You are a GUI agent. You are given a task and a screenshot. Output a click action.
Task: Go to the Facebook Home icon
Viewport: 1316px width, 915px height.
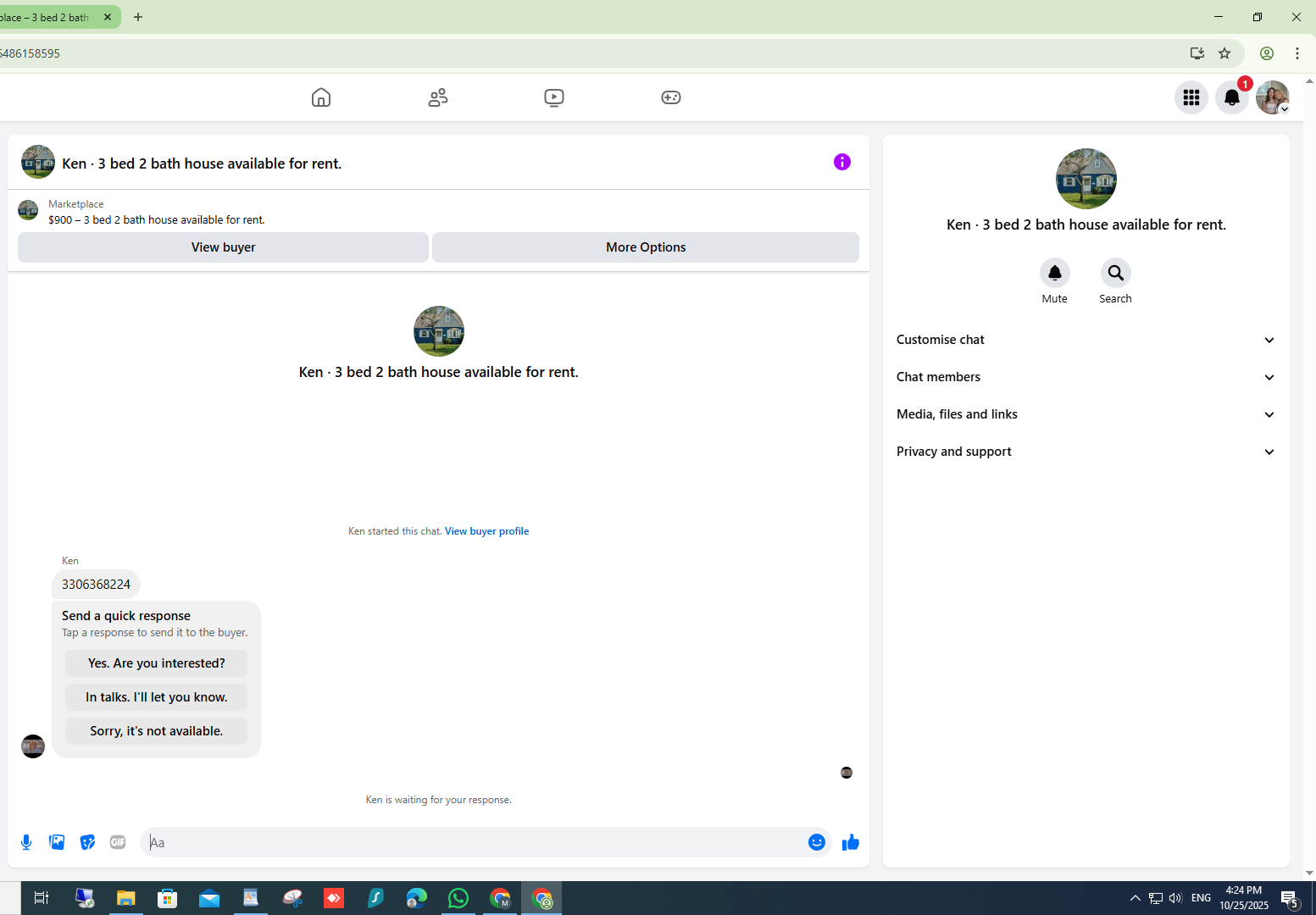click(321, 97)
